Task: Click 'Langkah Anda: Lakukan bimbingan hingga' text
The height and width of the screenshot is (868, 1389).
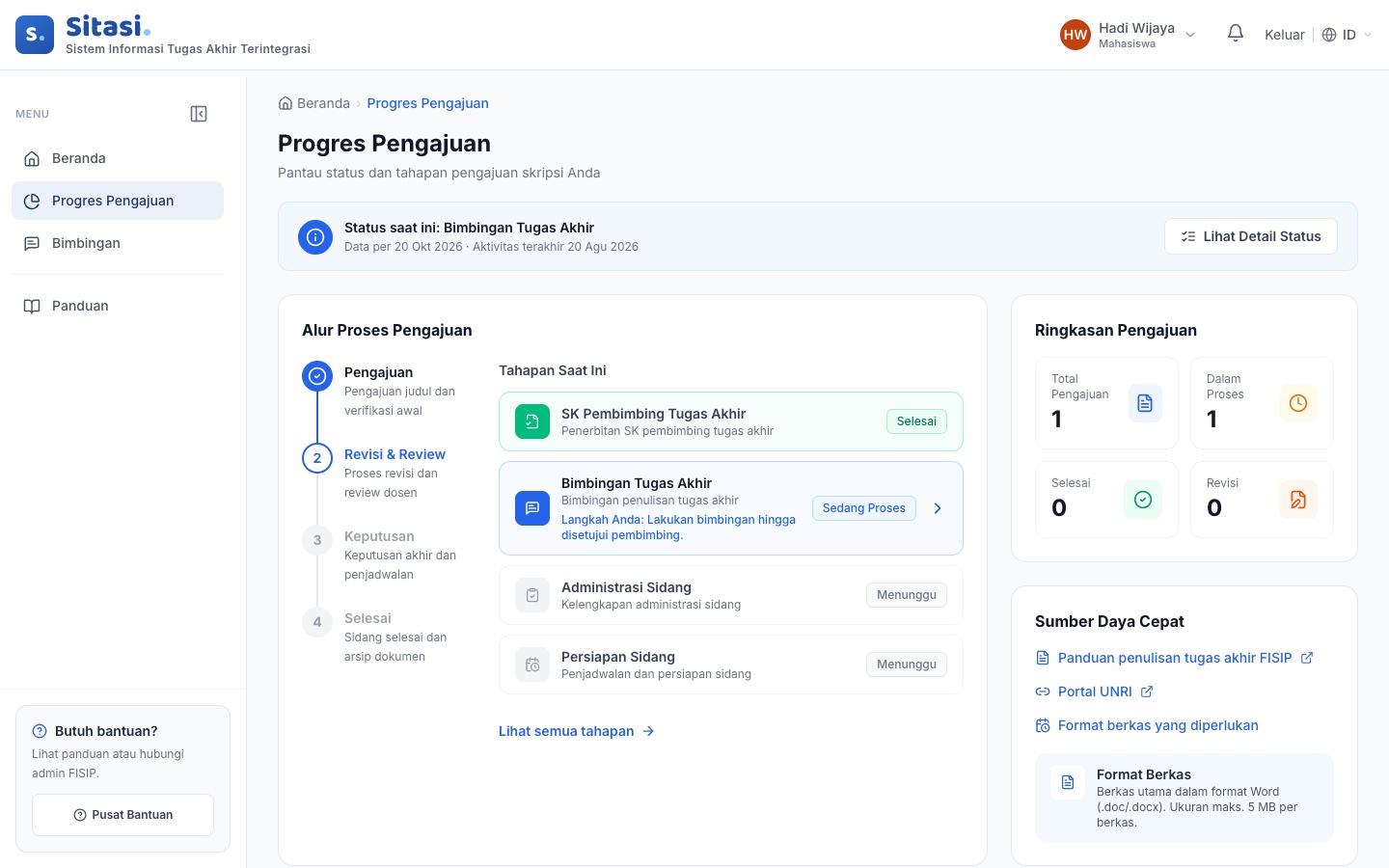Action: pos(678,520)
